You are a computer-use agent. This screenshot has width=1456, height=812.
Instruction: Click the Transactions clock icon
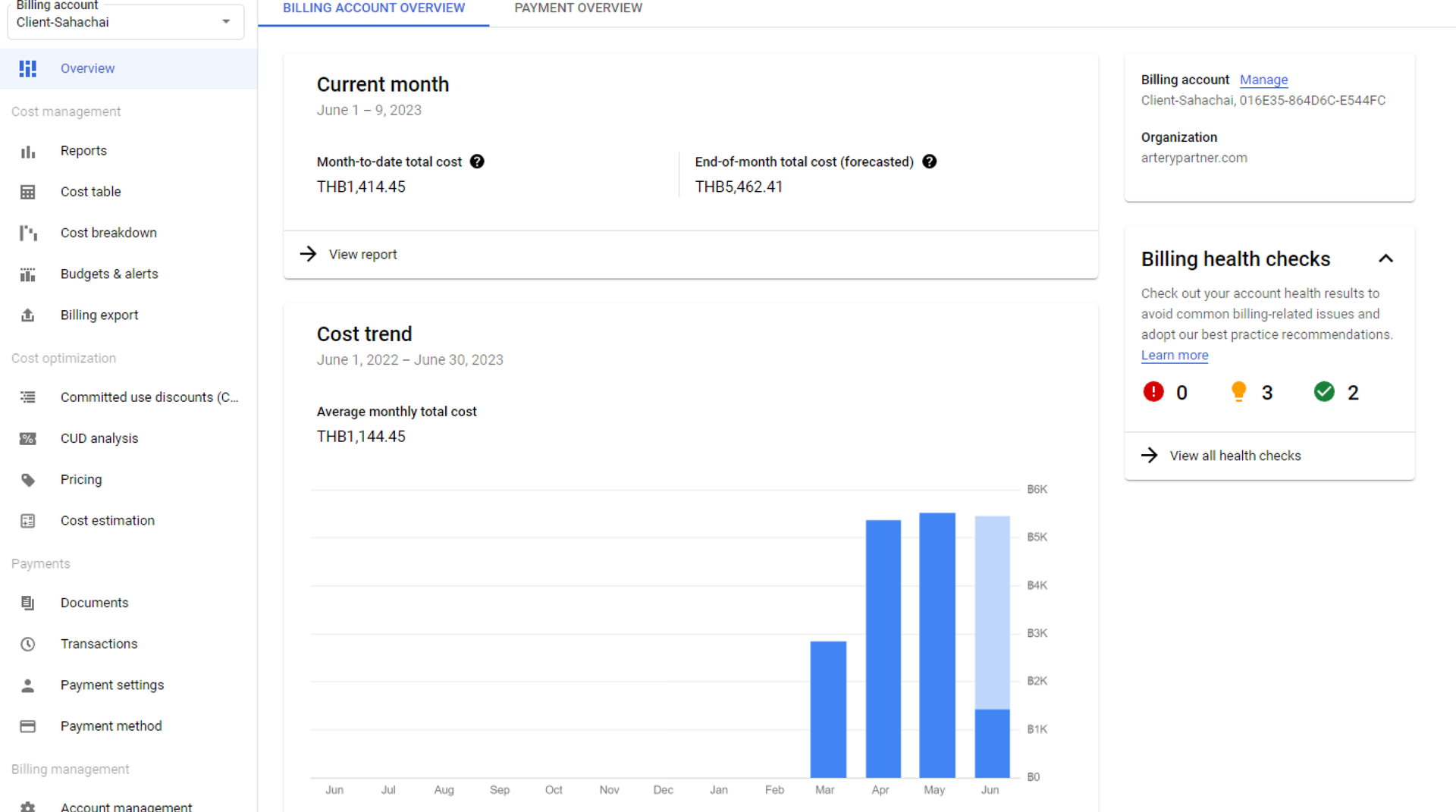28,644
